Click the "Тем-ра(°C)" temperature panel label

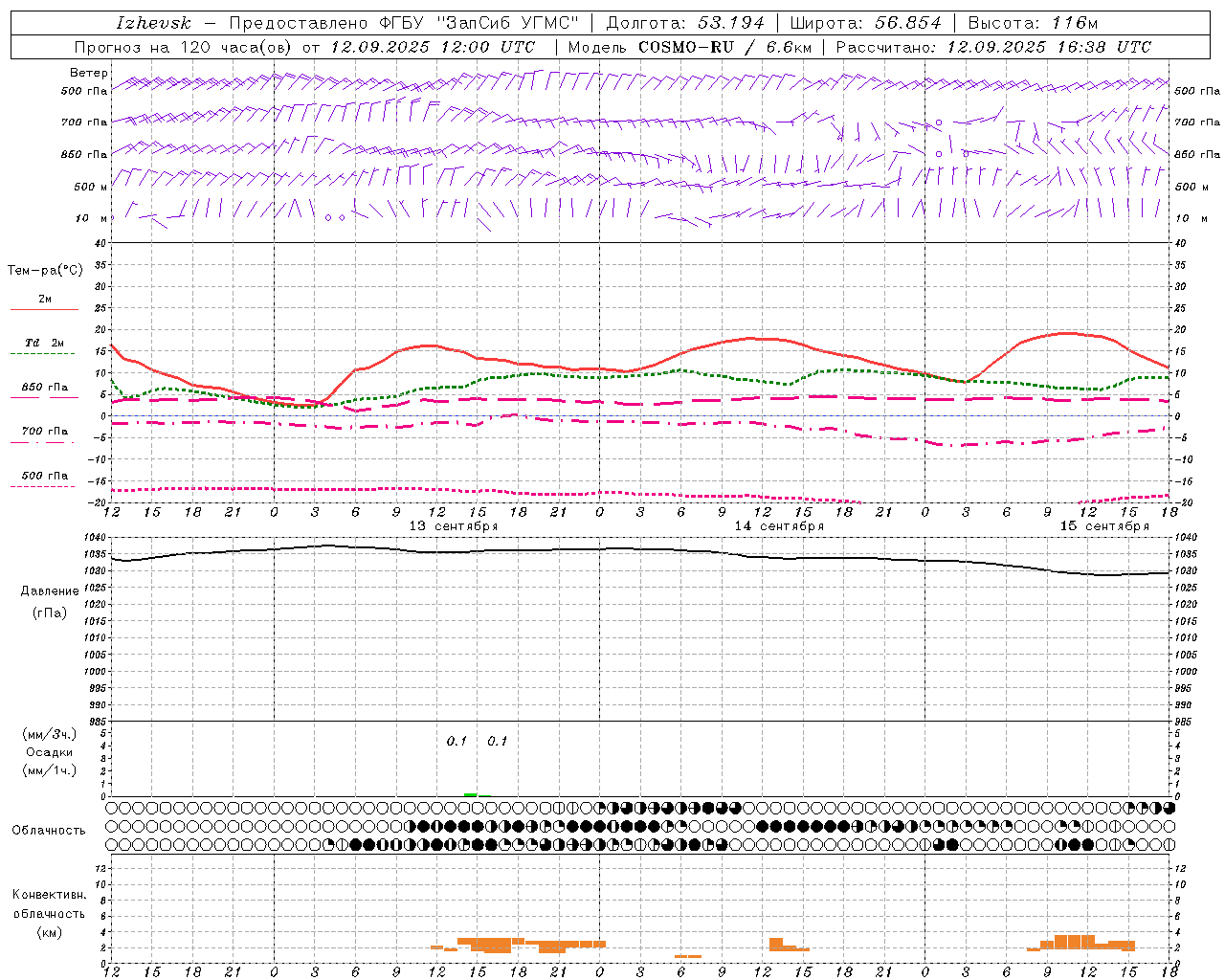click(x=45, y=271)
